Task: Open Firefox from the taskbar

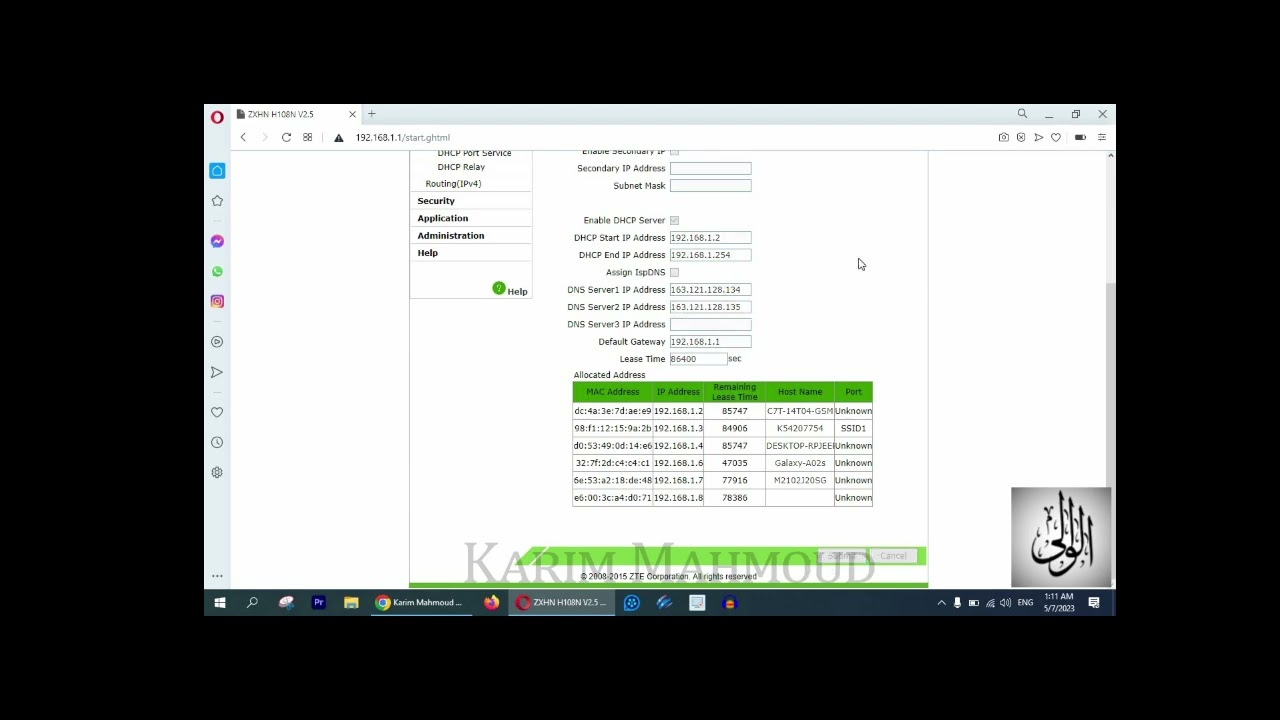Action: [491, 602]
